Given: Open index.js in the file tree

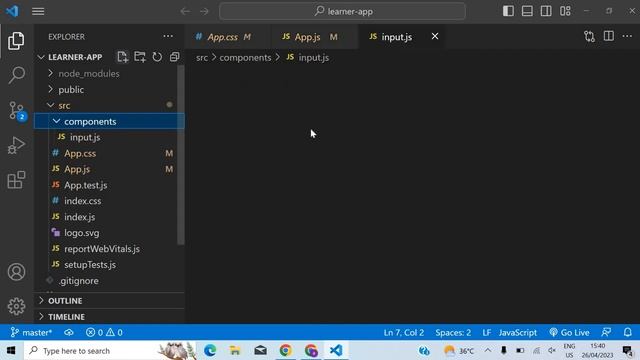Looking at the screenshot, I should 109,217.
